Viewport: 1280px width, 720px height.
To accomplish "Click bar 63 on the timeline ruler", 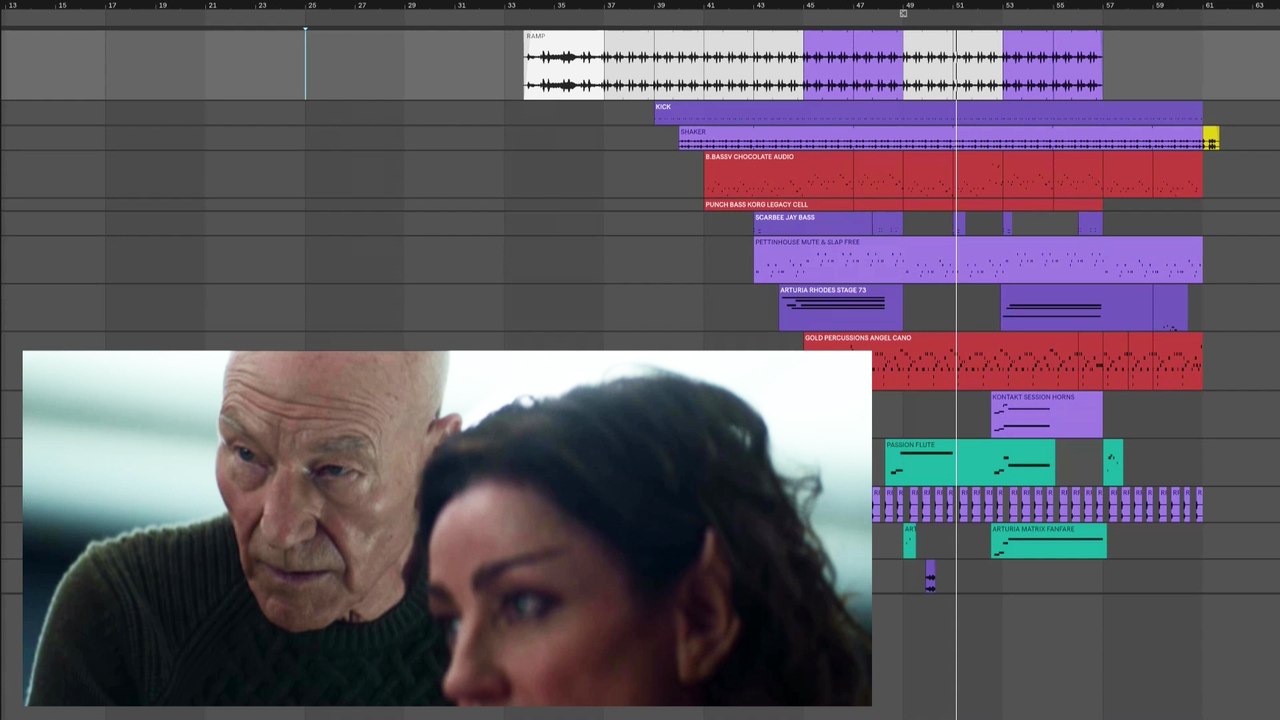I will coord(1260,6).
